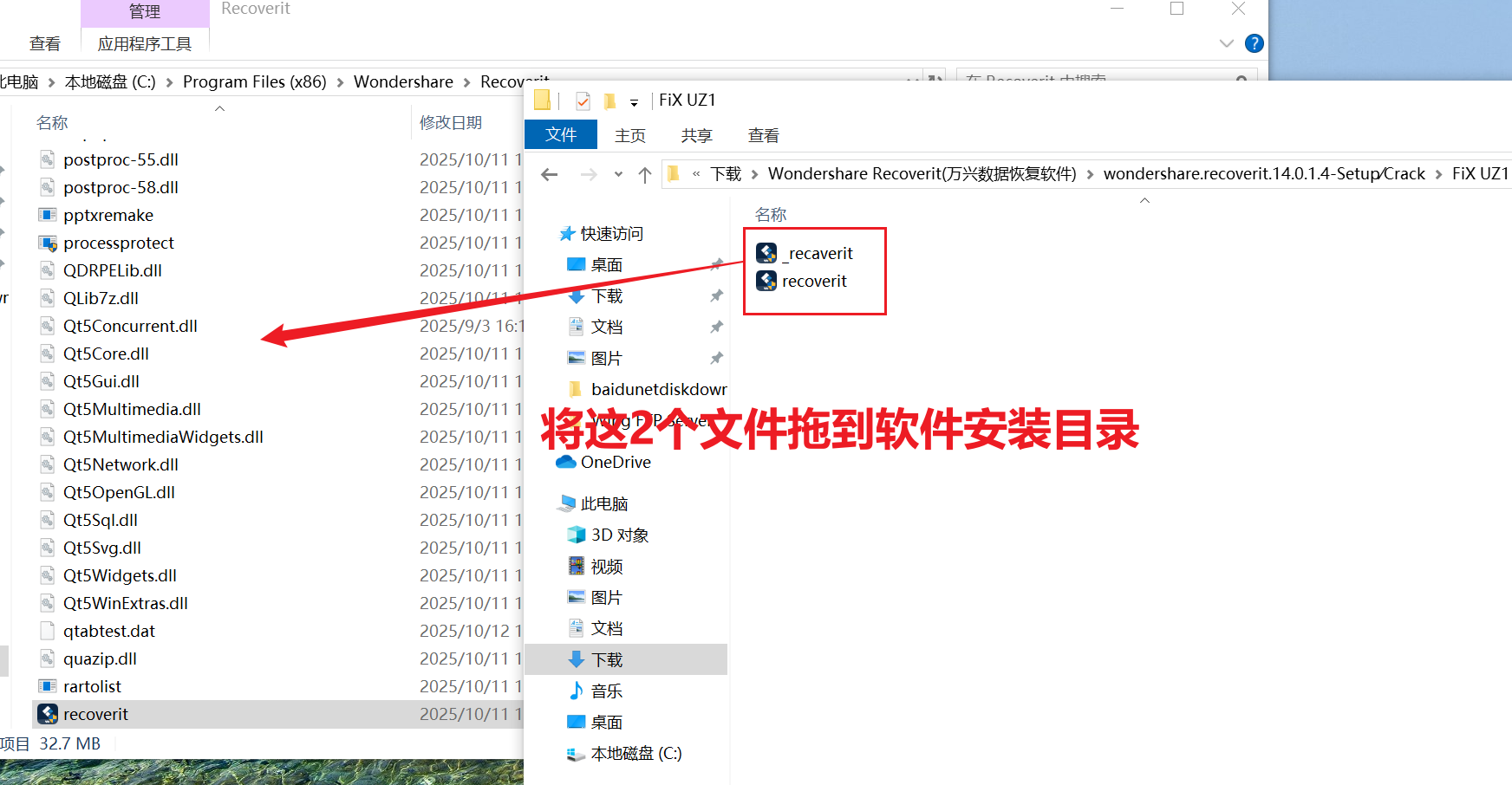Open the 文件 tab
The image size is (1512, 785).
pyautogui.click(x=561, y=135)
